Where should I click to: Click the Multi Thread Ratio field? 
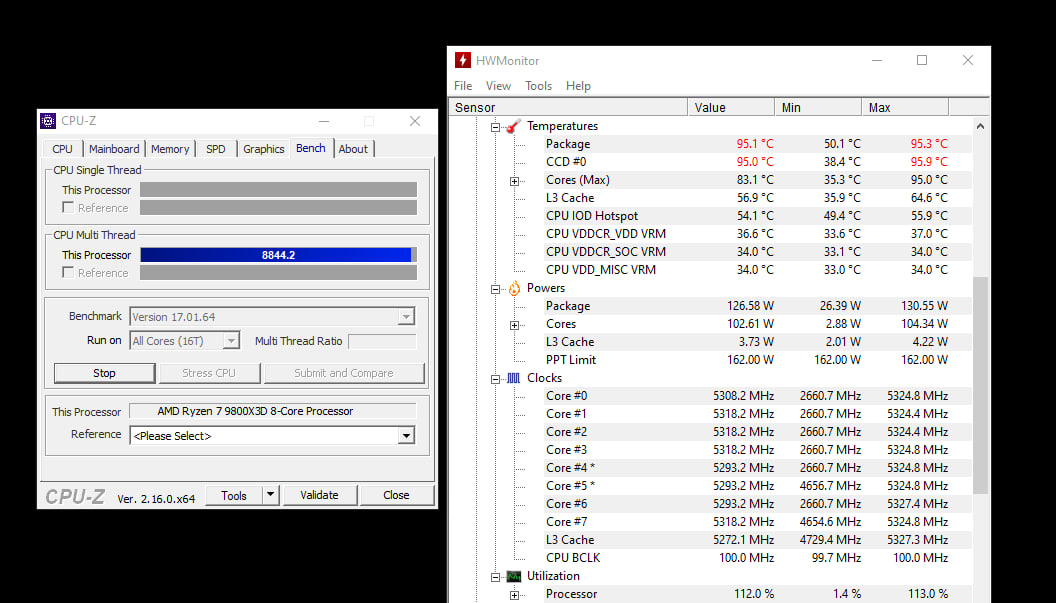point(382,341)
